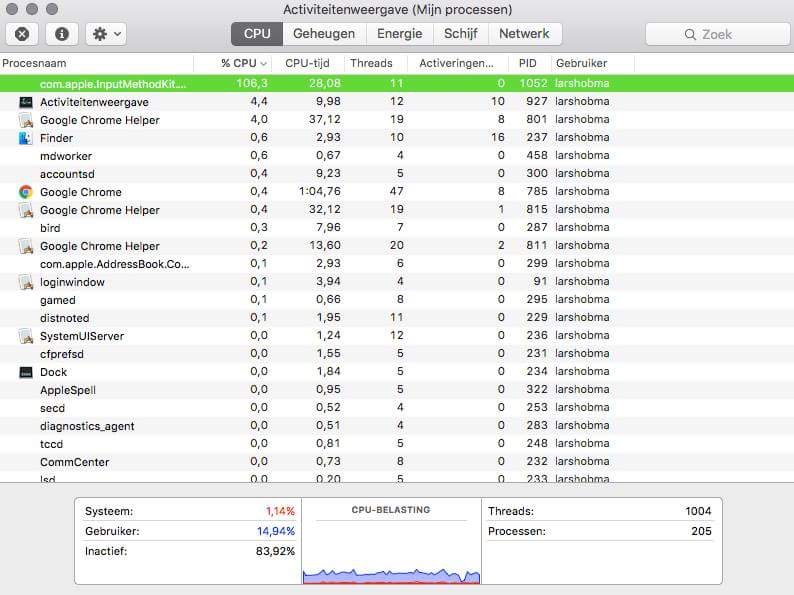Click the Google Chrome Helper icon with PID 815
The image size is (794, 595).
[x=25, y=210]
